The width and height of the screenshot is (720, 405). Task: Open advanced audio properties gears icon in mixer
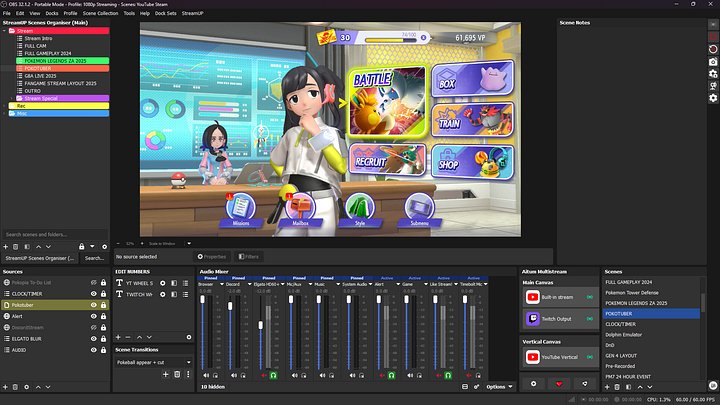(x=476, y=387)
